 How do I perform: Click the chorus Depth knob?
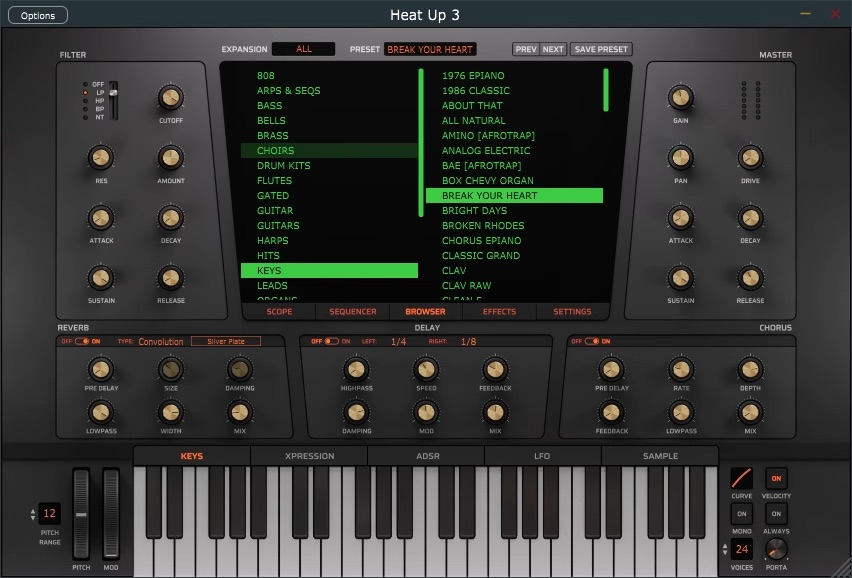[750, 369]
